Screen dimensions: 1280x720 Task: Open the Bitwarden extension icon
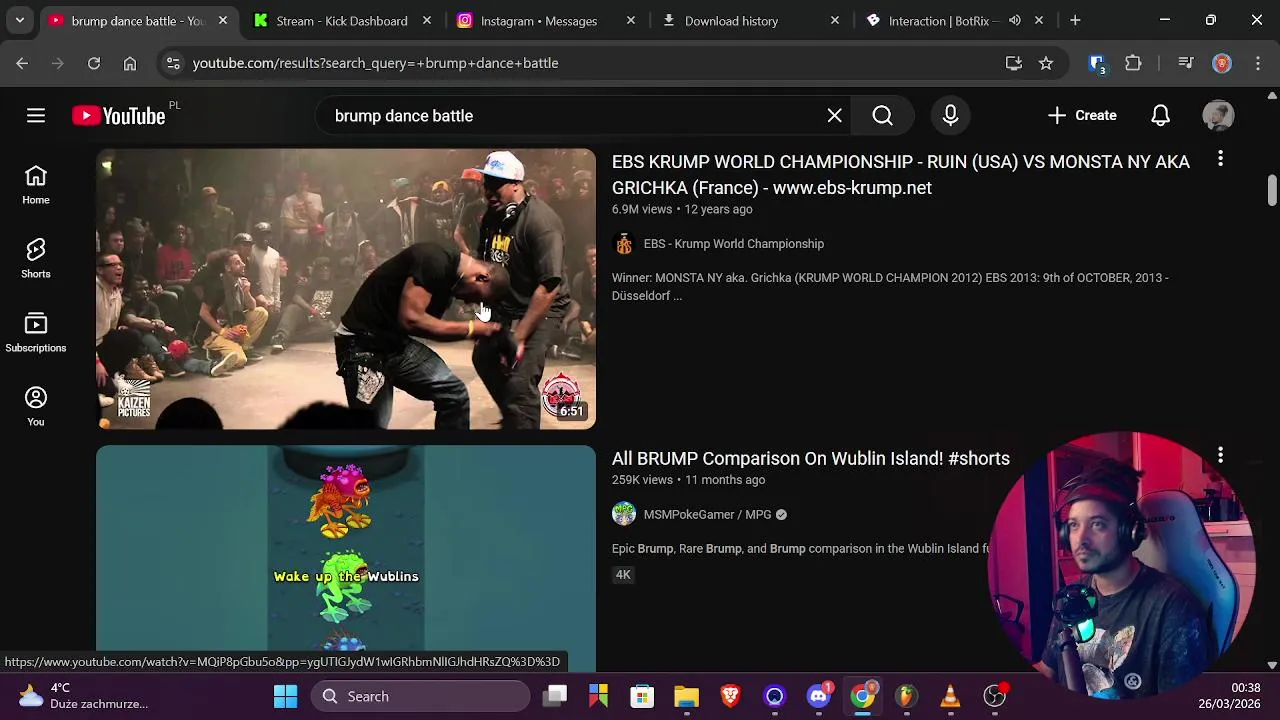[1097, 63]
